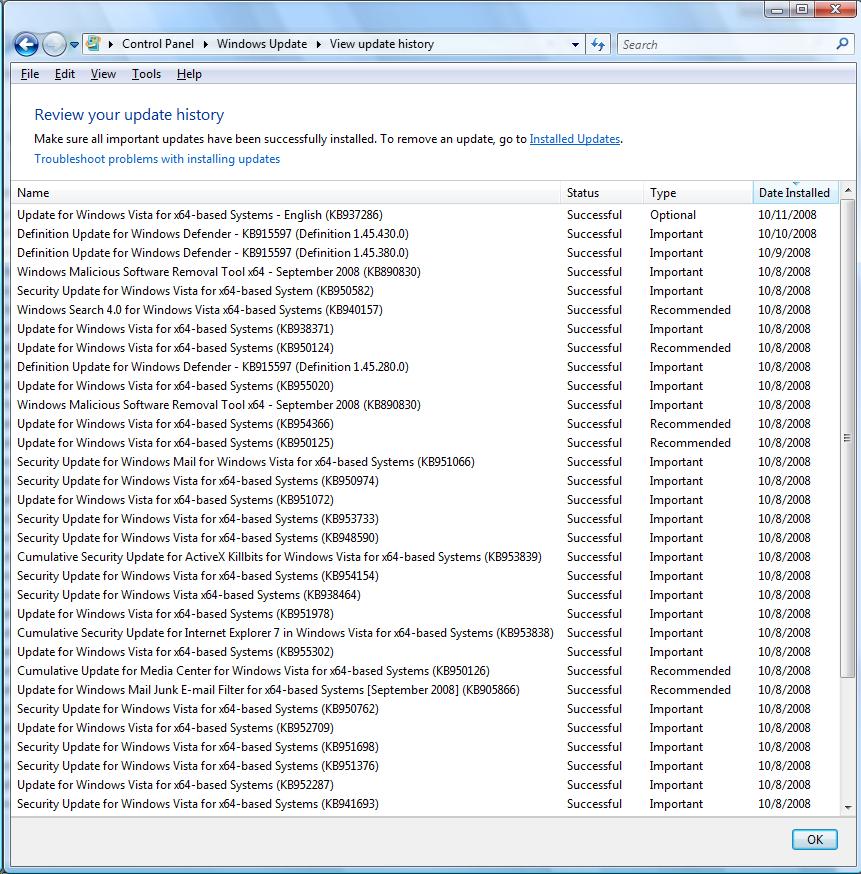Go to Windows Update breadcrumb
This screenshot has width=861, height=874.
point(262,44)
